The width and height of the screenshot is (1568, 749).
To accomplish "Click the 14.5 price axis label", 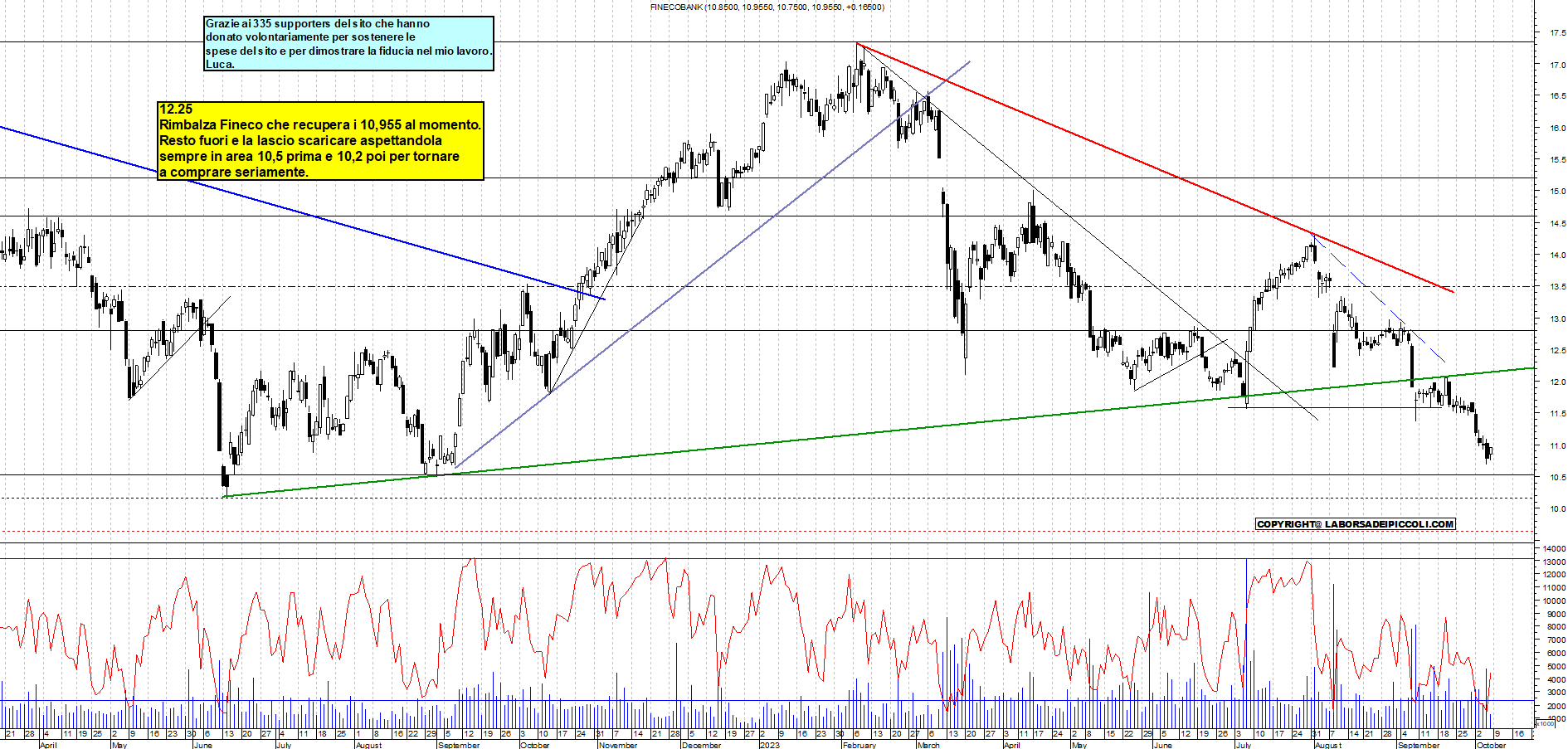I will coord(1557,224).
